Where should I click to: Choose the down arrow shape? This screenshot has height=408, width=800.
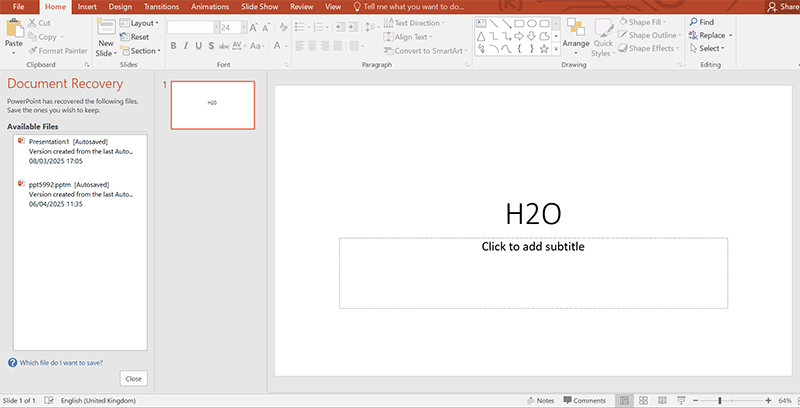(532, 36)
